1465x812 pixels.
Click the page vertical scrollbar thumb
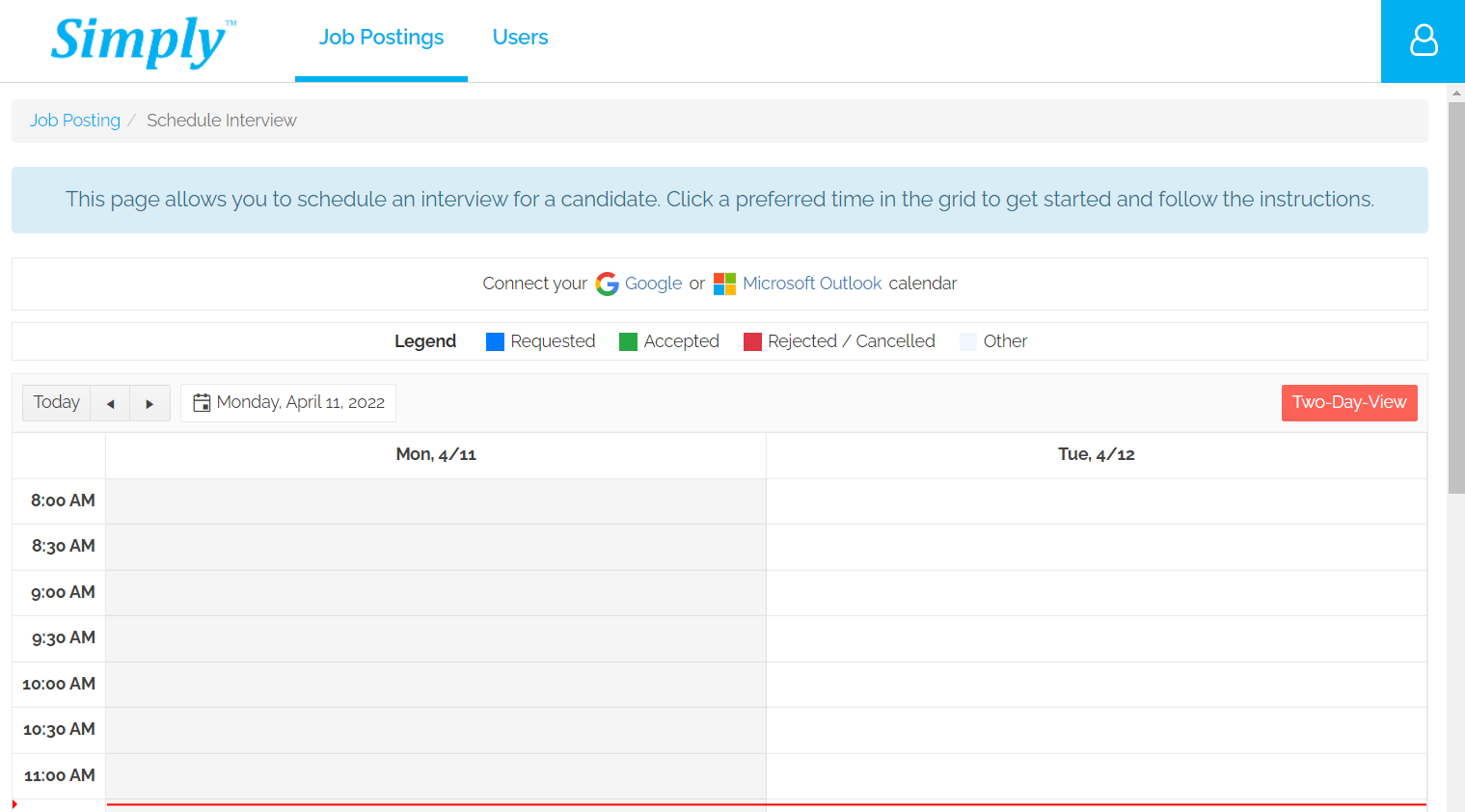1456,298
